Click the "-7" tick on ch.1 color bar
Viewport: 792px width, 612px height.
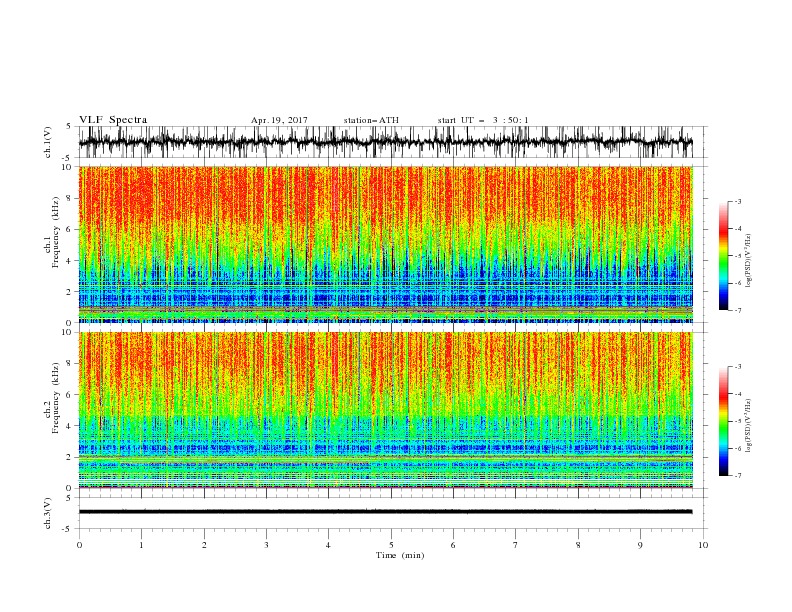(737, 310)
